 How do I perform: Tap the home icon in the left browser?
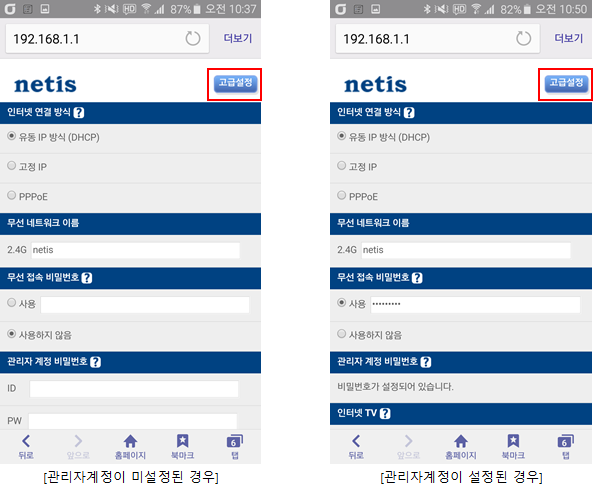tap(130, 446)
